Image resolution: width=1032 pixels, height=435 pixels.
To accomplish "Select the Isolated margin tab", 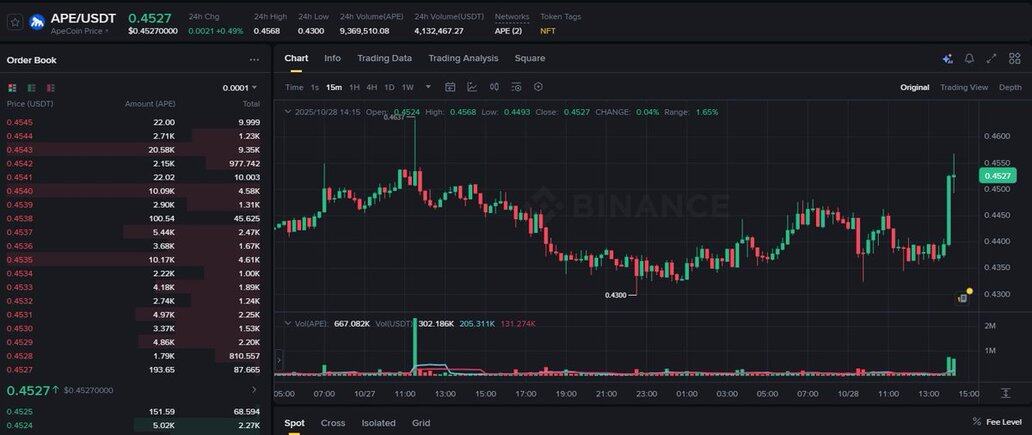I will [378, 423].
